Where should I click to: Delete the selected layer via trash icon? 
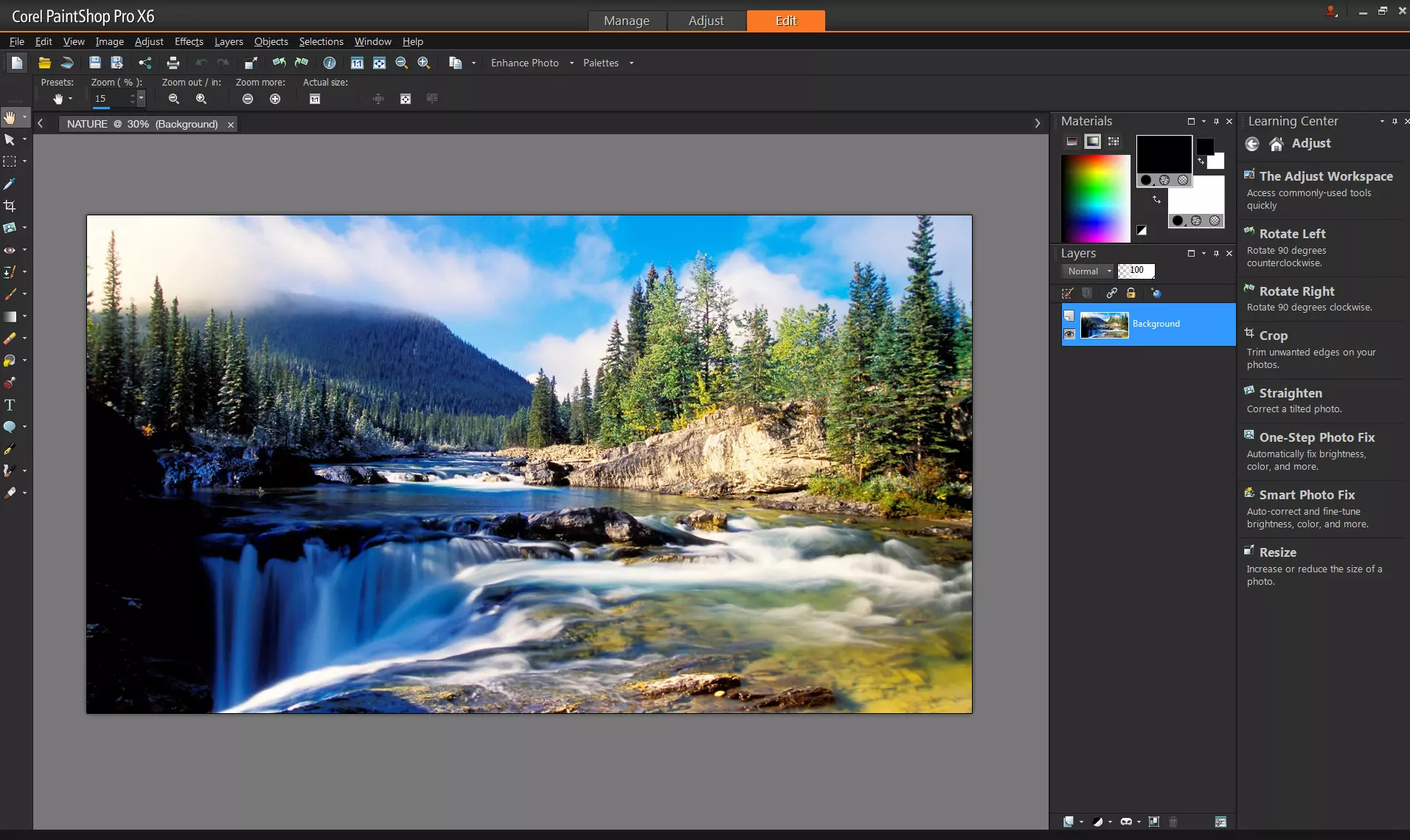[x=1173, y=822]
